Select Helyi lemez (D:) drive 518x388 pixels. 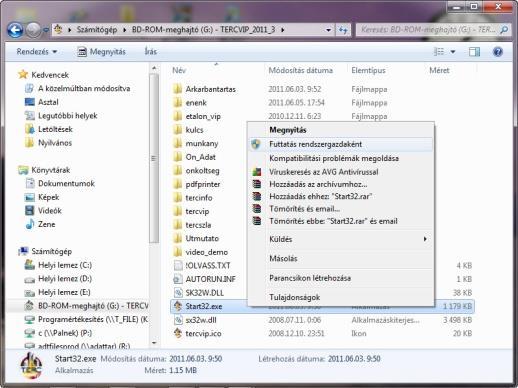click(x=65, y=279)
